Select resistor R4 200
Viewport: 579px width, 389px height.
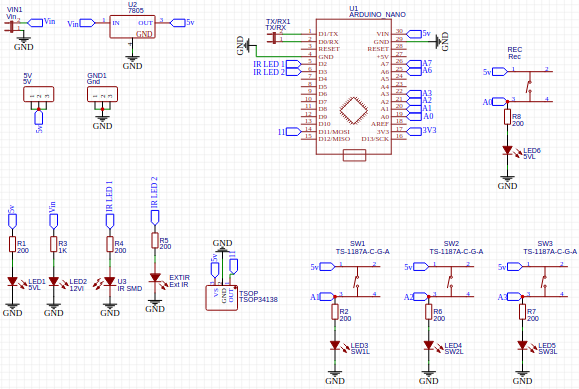point(110,245)
